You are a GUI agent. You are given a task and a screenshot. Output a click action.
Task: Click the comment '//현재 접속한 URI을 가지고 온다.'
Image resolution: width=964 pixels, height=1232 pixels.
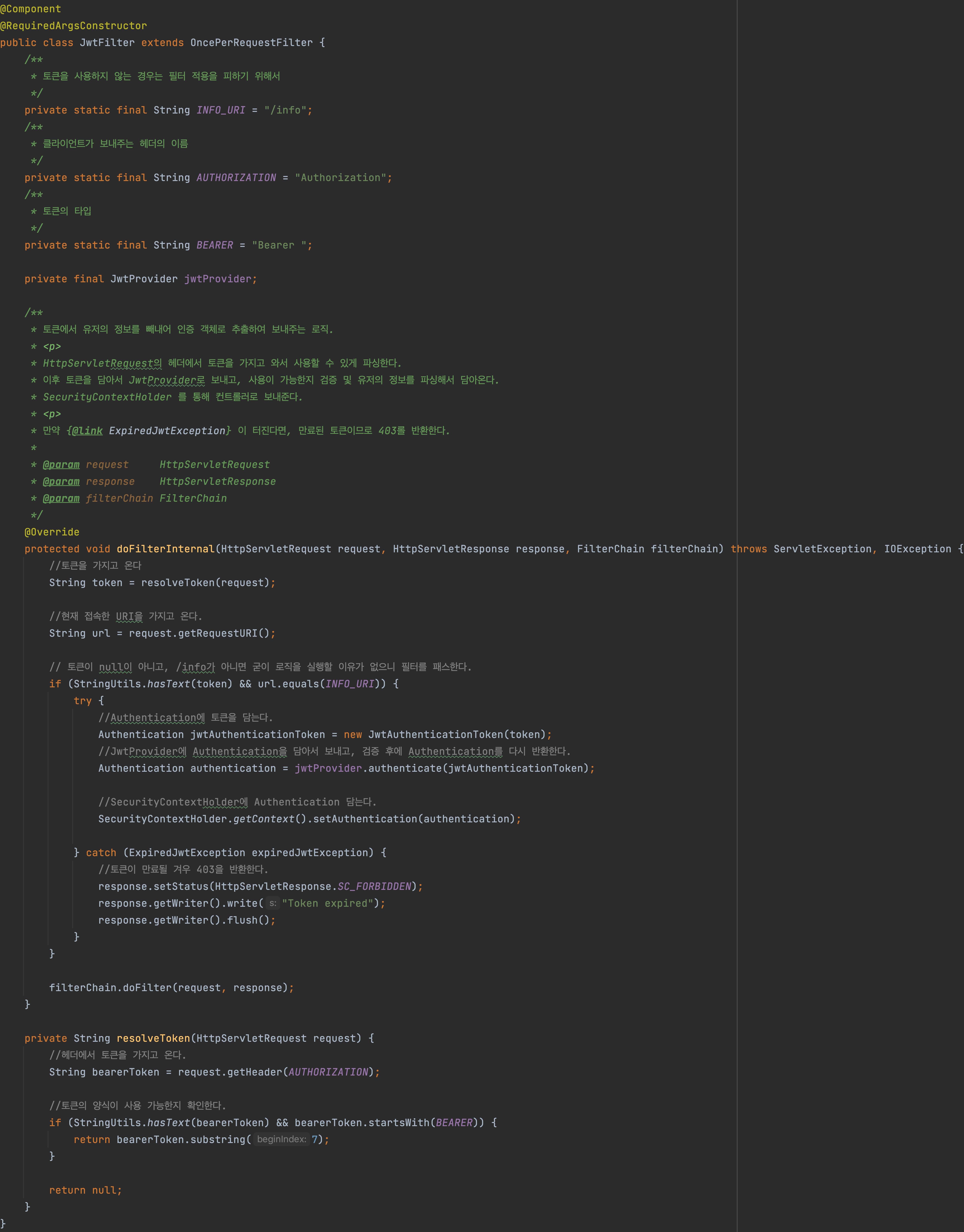[x=125, y=617]
